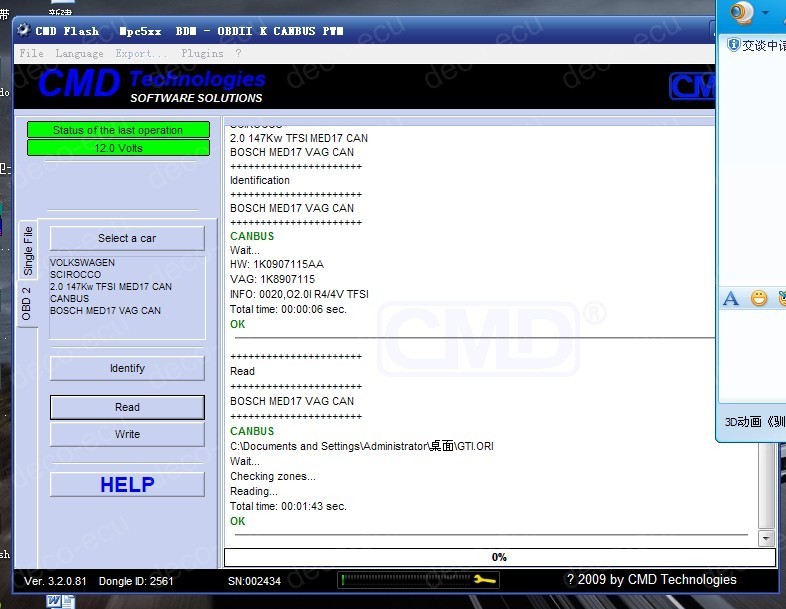
Task: Click the smiley emoticon icon in chat window
Action: pos(759,298)
